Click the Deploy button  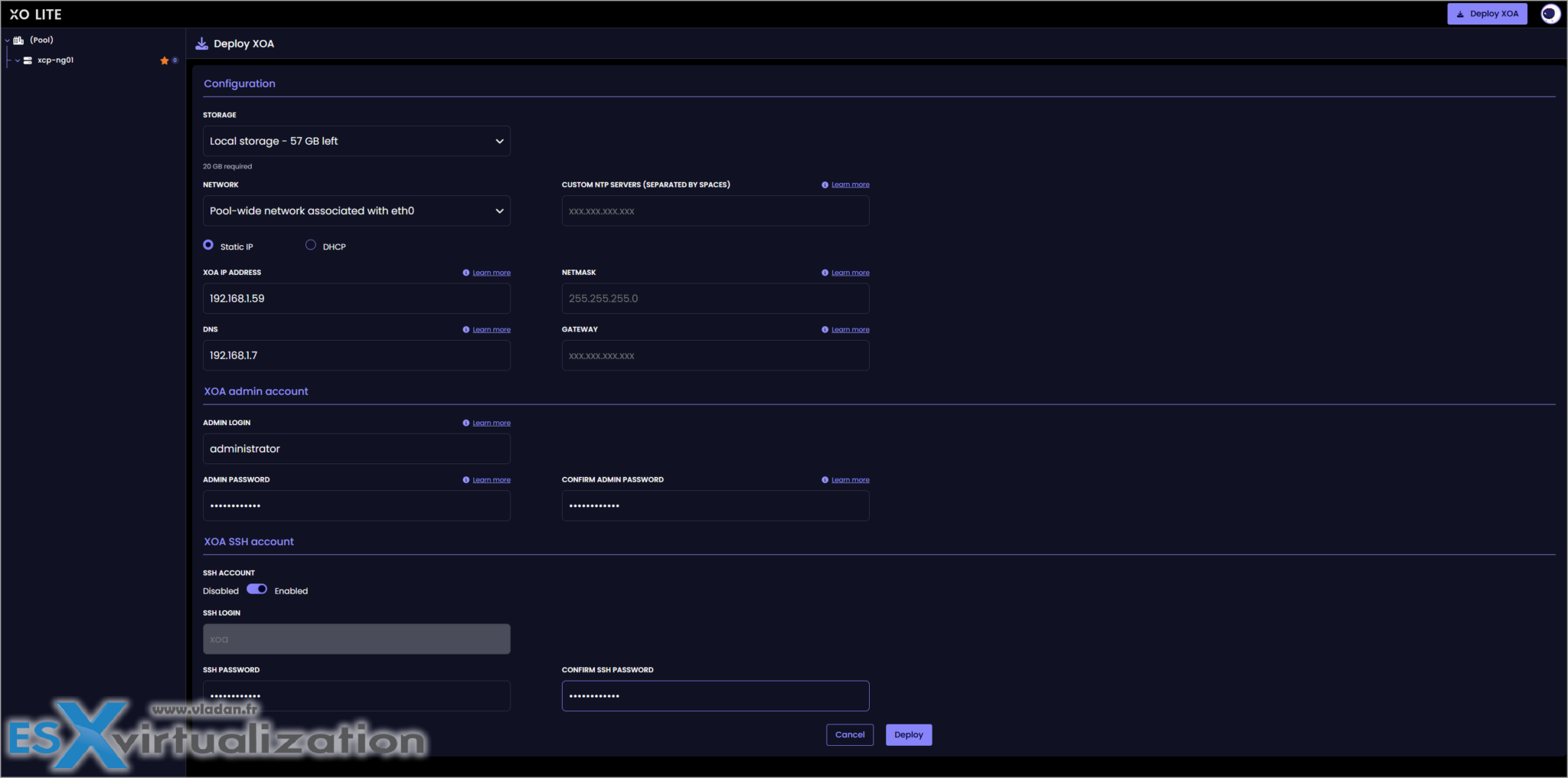[908, 734]
